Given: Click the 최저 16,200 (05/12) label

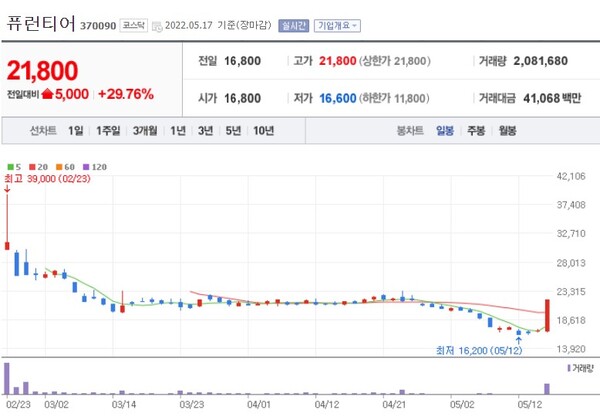Looking at the screenshot, I should (x=479, y=350).
